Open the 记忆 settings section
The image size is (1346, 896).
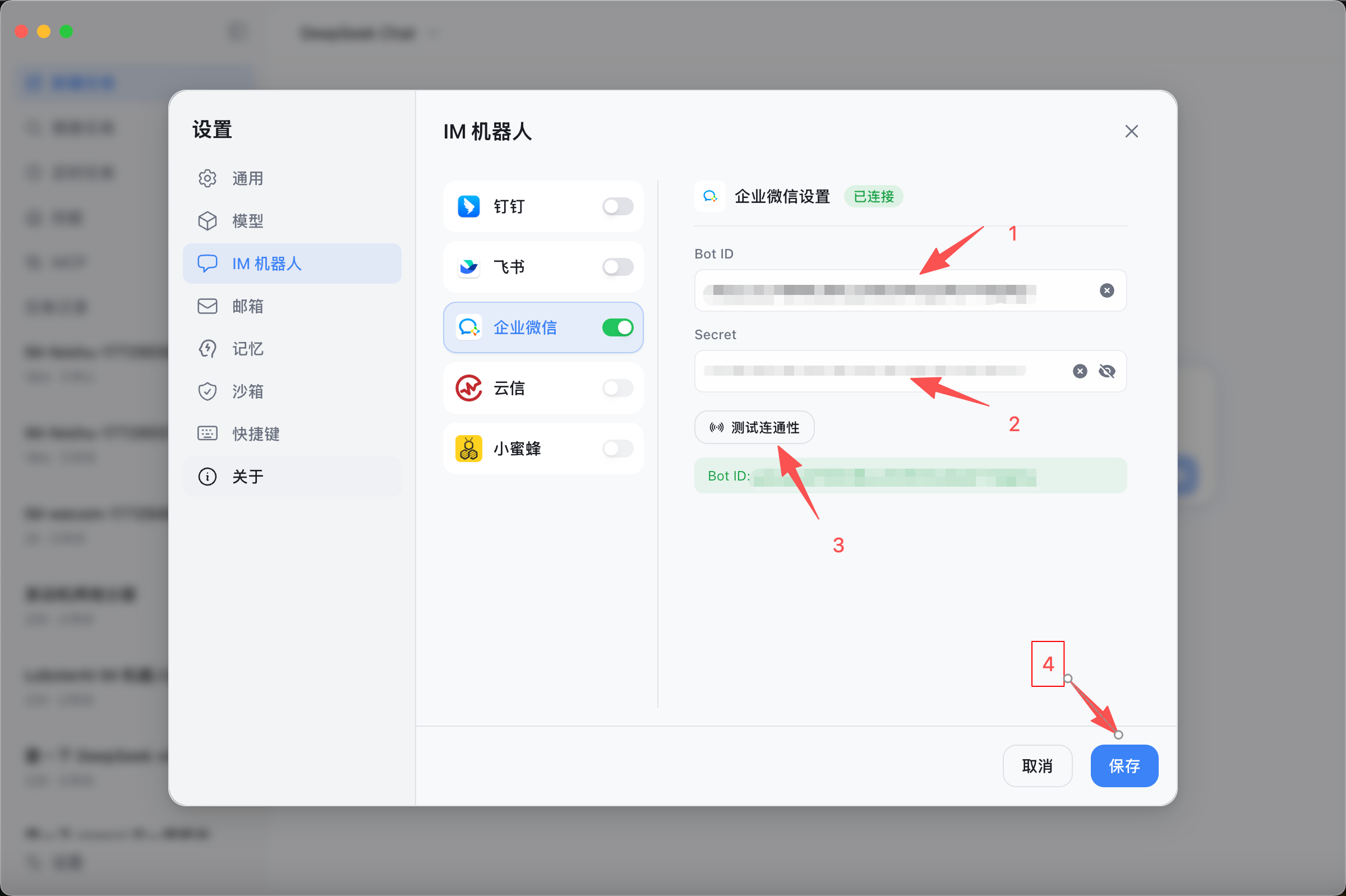pyautogui.click(x=247, y=349)
